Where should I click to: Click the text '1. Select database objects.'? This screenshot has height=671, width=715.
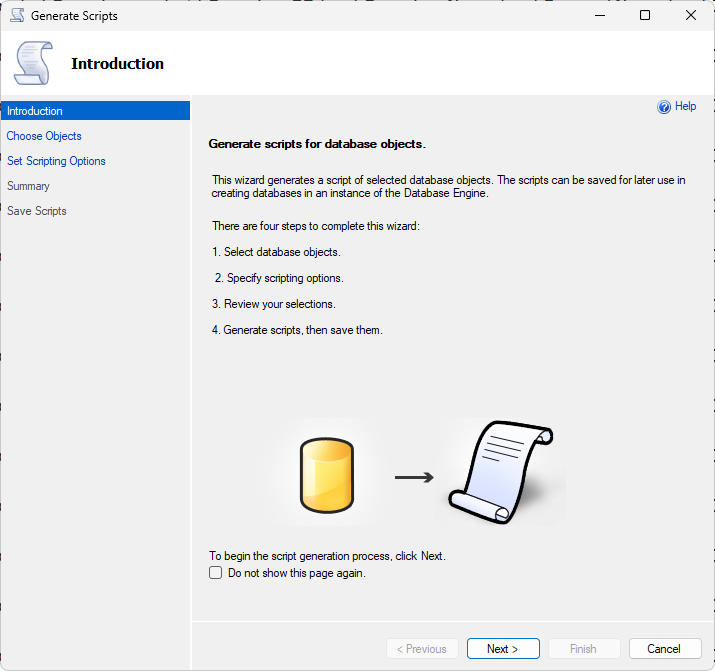[x=276, y=252]
